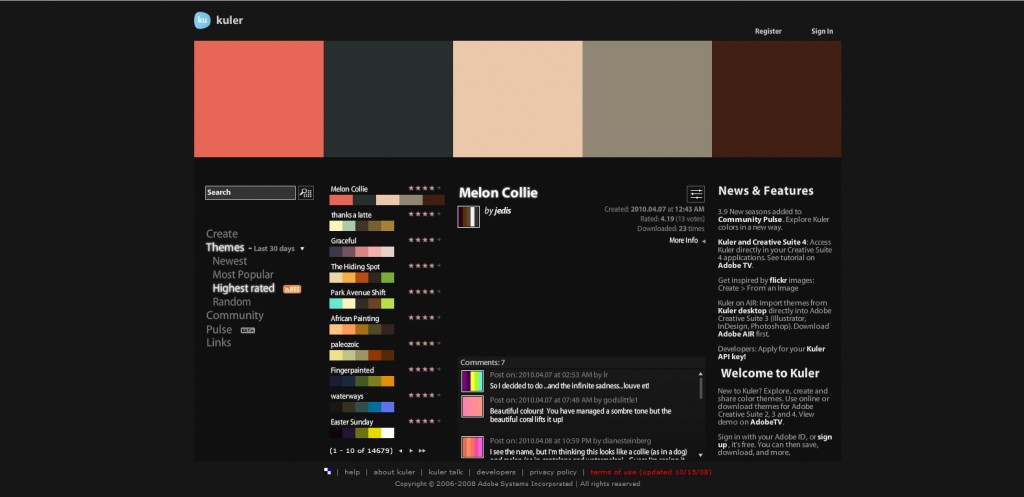This screenshot has width=1024, height=497.
Task: Open the Community menu item
Action: 235,316
